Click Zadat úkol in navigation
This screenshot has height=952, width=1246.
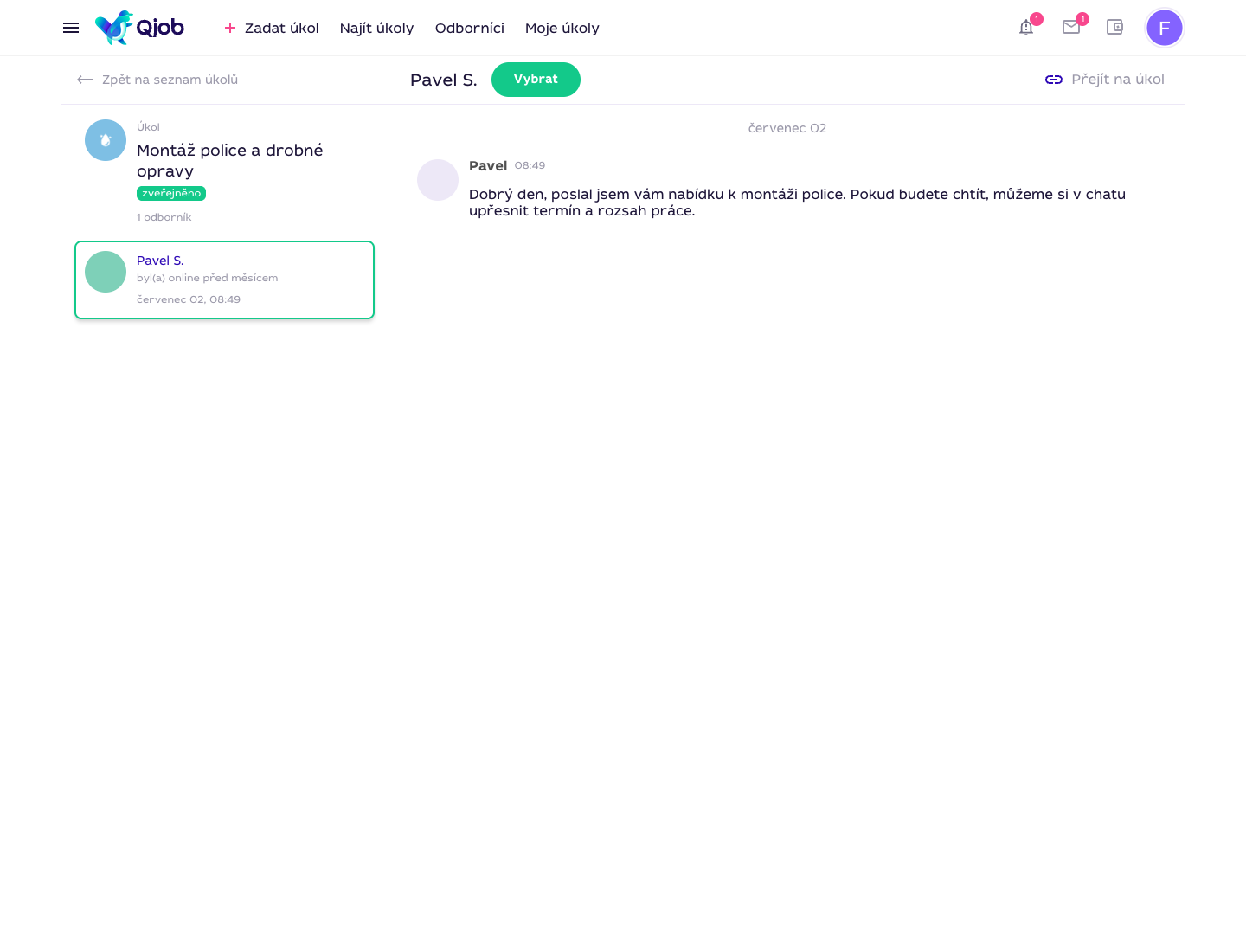point(272,28)
